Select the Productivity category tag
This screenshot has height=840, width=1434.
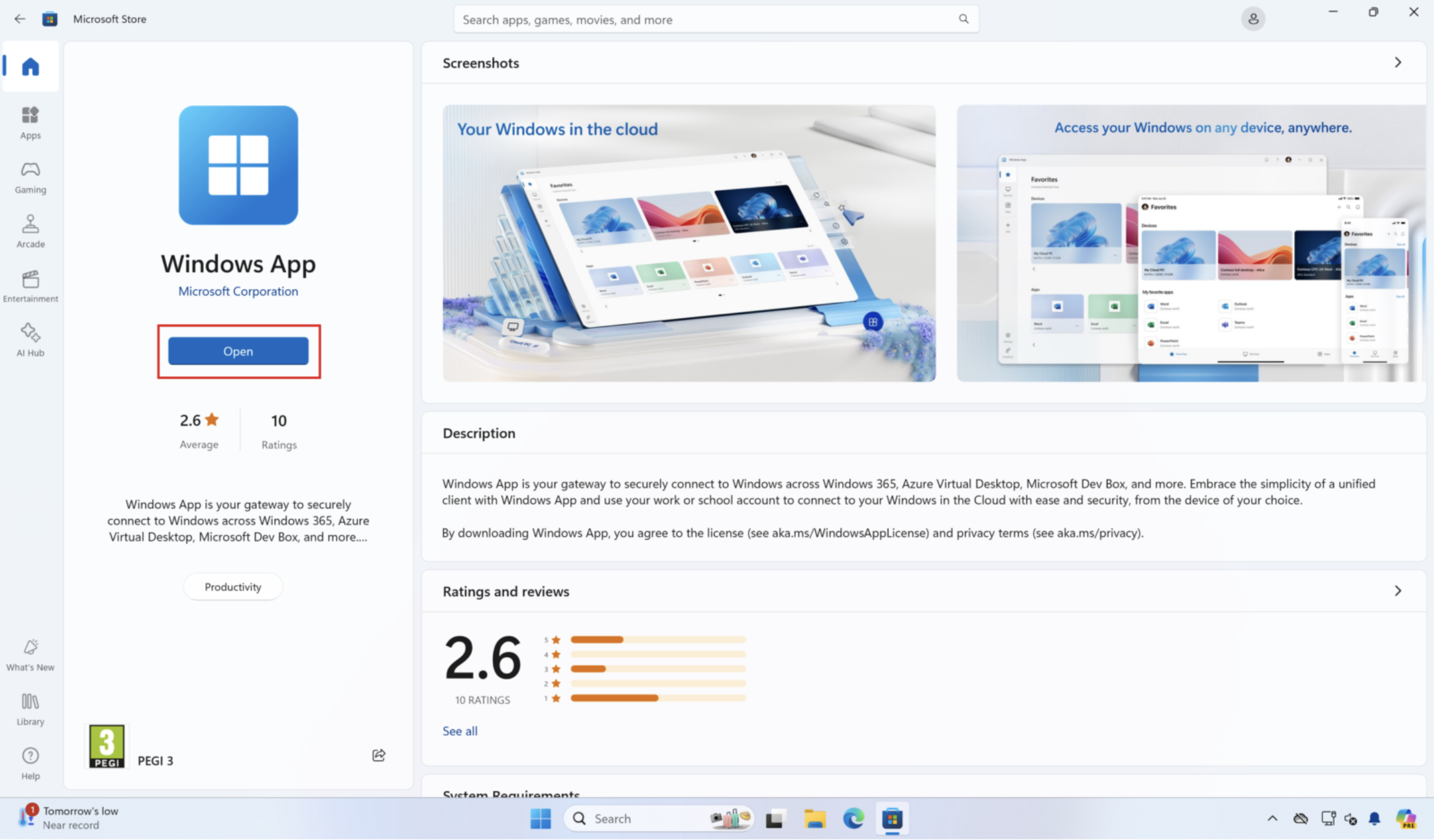(x=233, y=587)
